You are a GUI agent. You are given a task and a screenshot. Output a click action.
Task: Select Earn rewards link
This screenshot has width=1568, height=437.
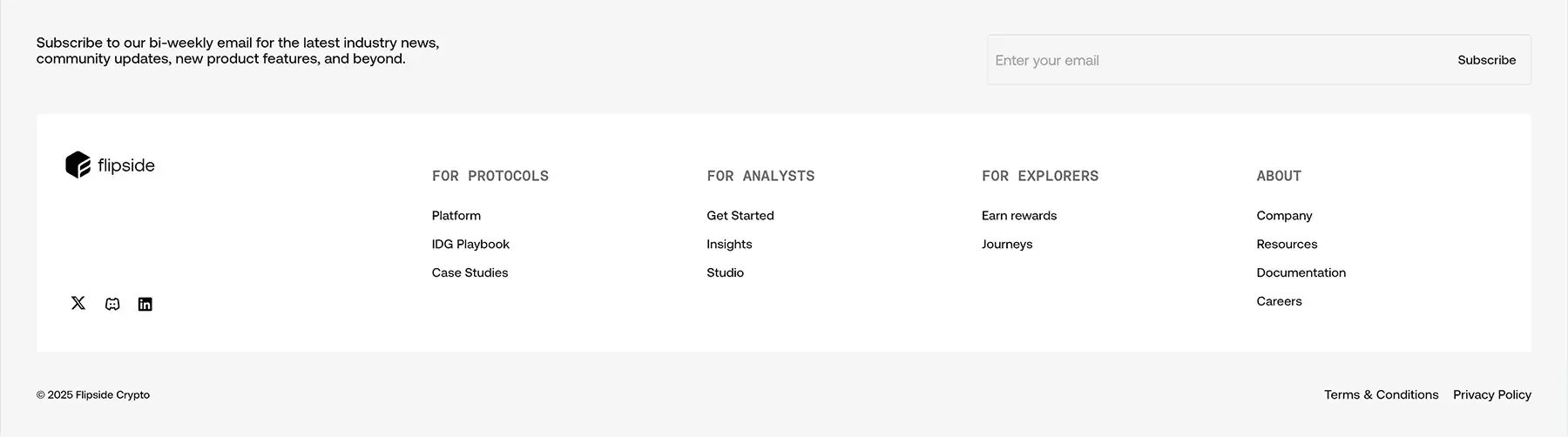coord(1019,215)
